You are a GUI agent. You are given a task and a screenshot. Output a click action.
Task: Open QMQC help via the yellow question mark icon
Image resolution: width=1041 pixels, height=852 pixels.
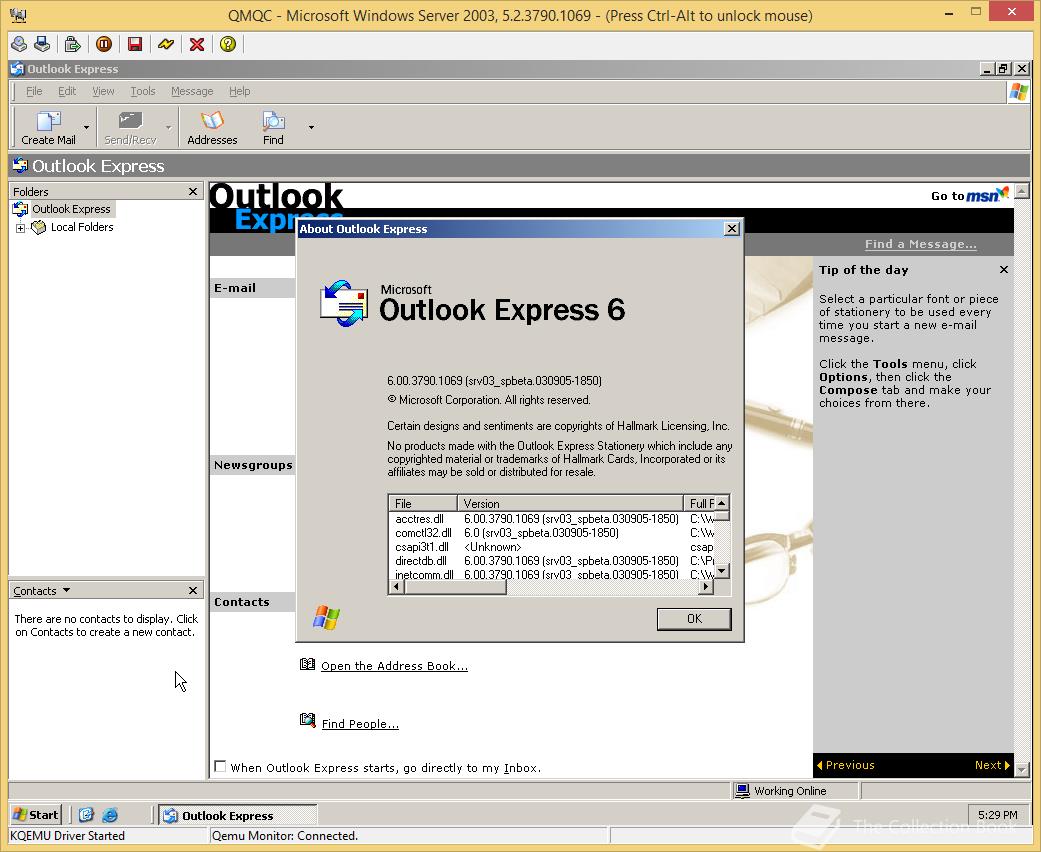[x=228, y=44]
